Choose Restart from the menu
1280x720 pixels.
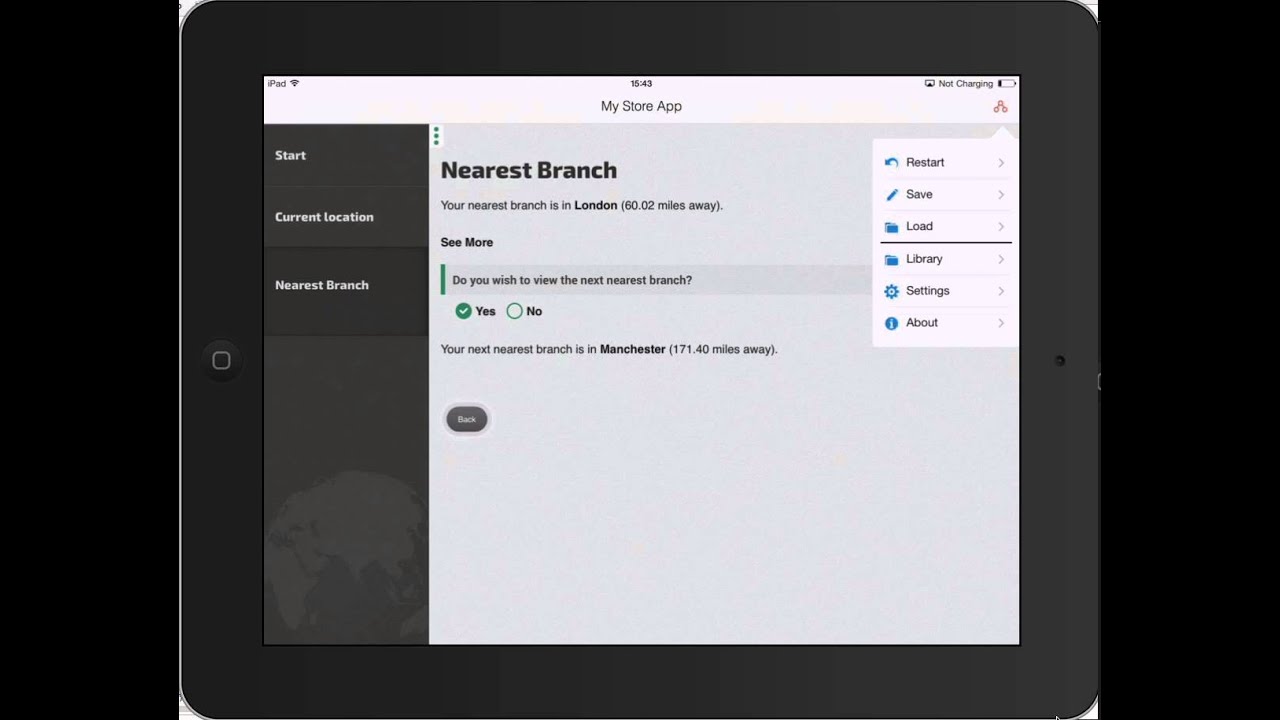(946, 162)
